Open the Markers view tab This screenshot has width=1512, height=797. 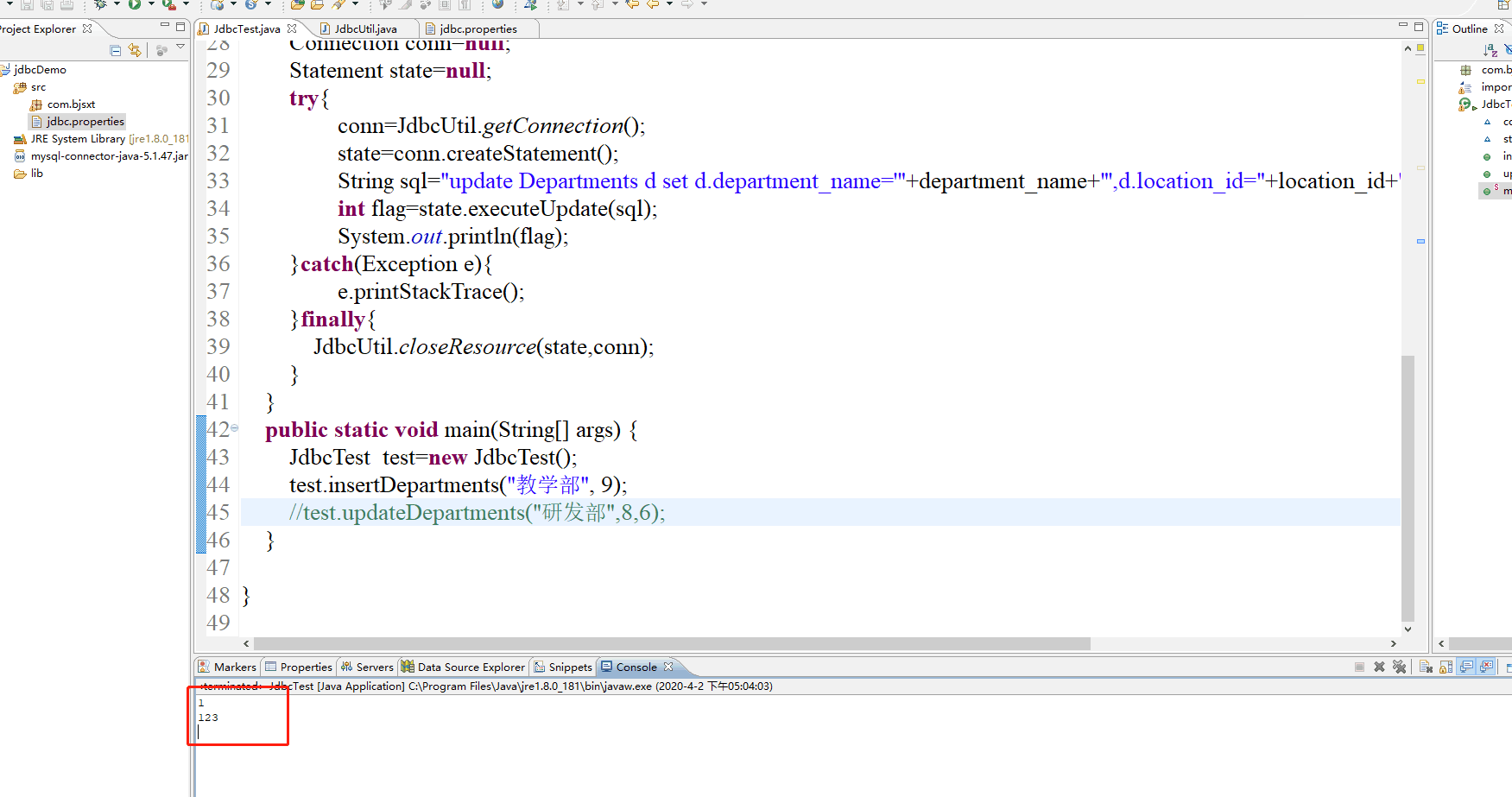tap(227, 667)
